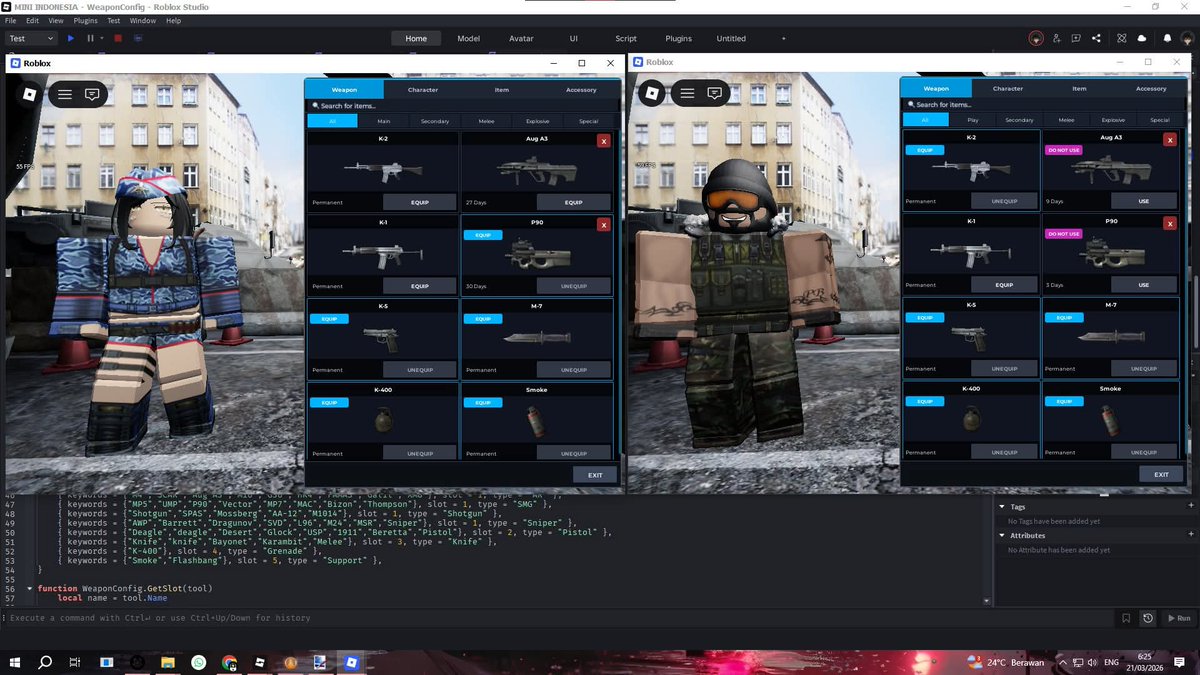
Task: Open the red-circled collaborator avatar in Studio's top bar
Action: coord(1037,38)
